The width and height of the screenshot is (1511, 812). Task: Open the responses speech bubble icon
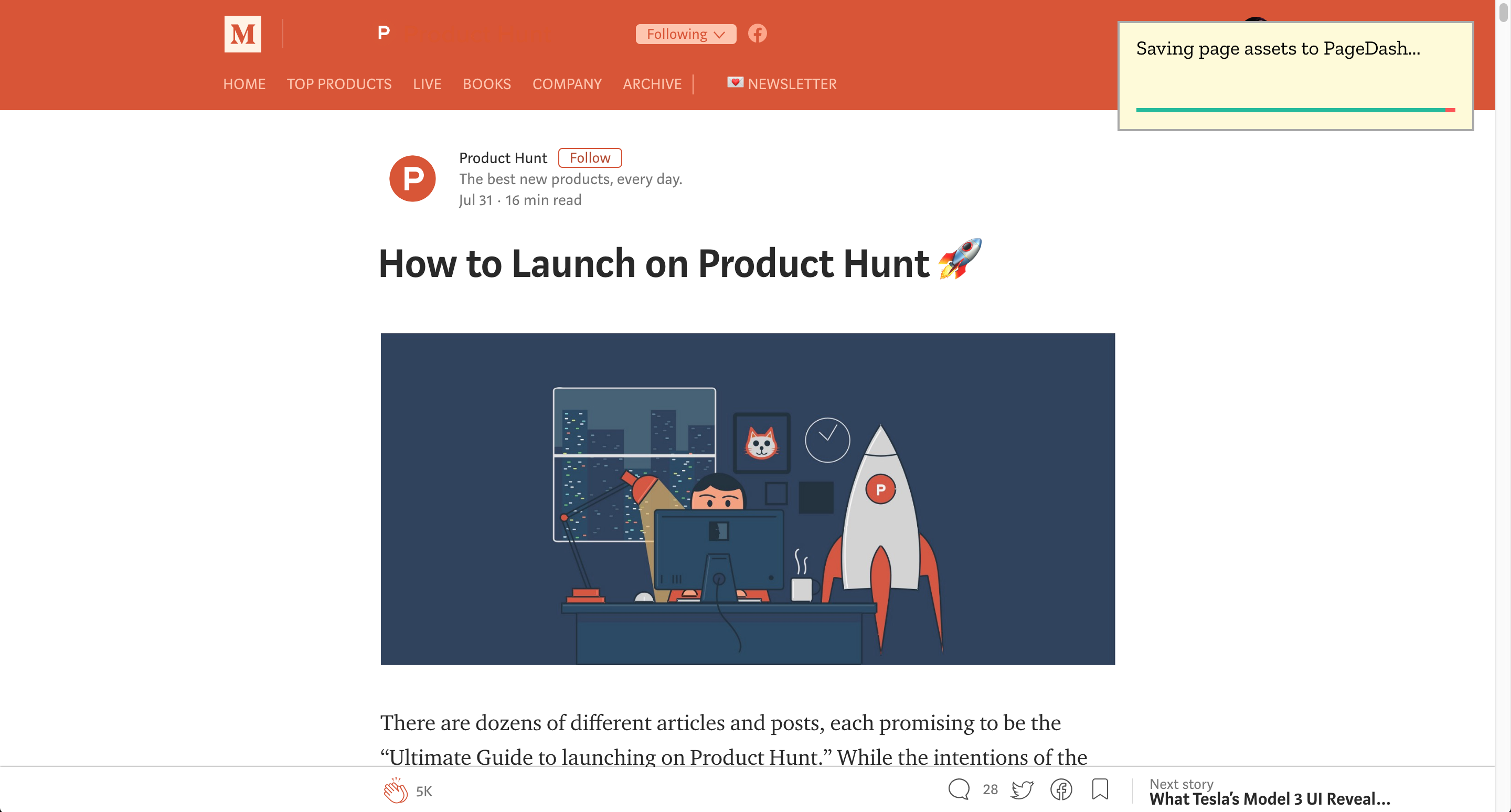(x=959, y=789)
